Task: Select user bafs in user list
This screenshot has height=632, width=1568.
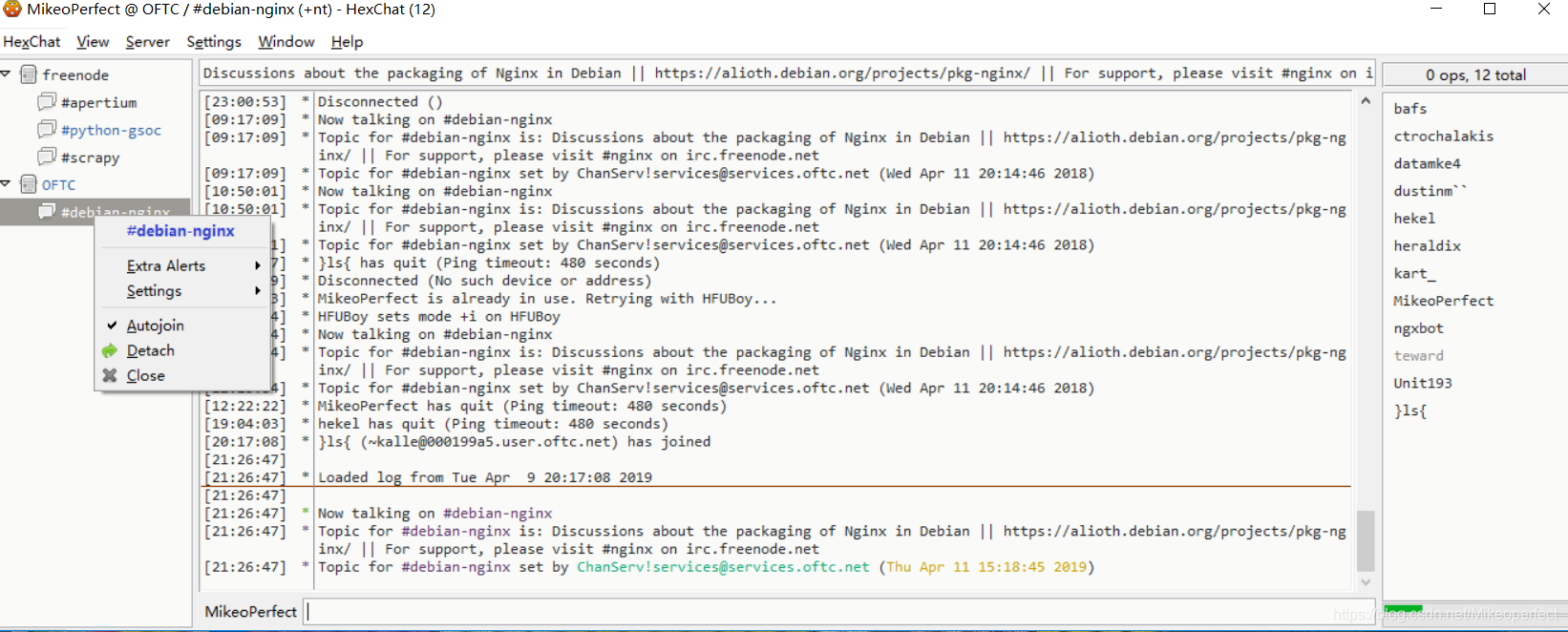Action: click(1409, 109)
